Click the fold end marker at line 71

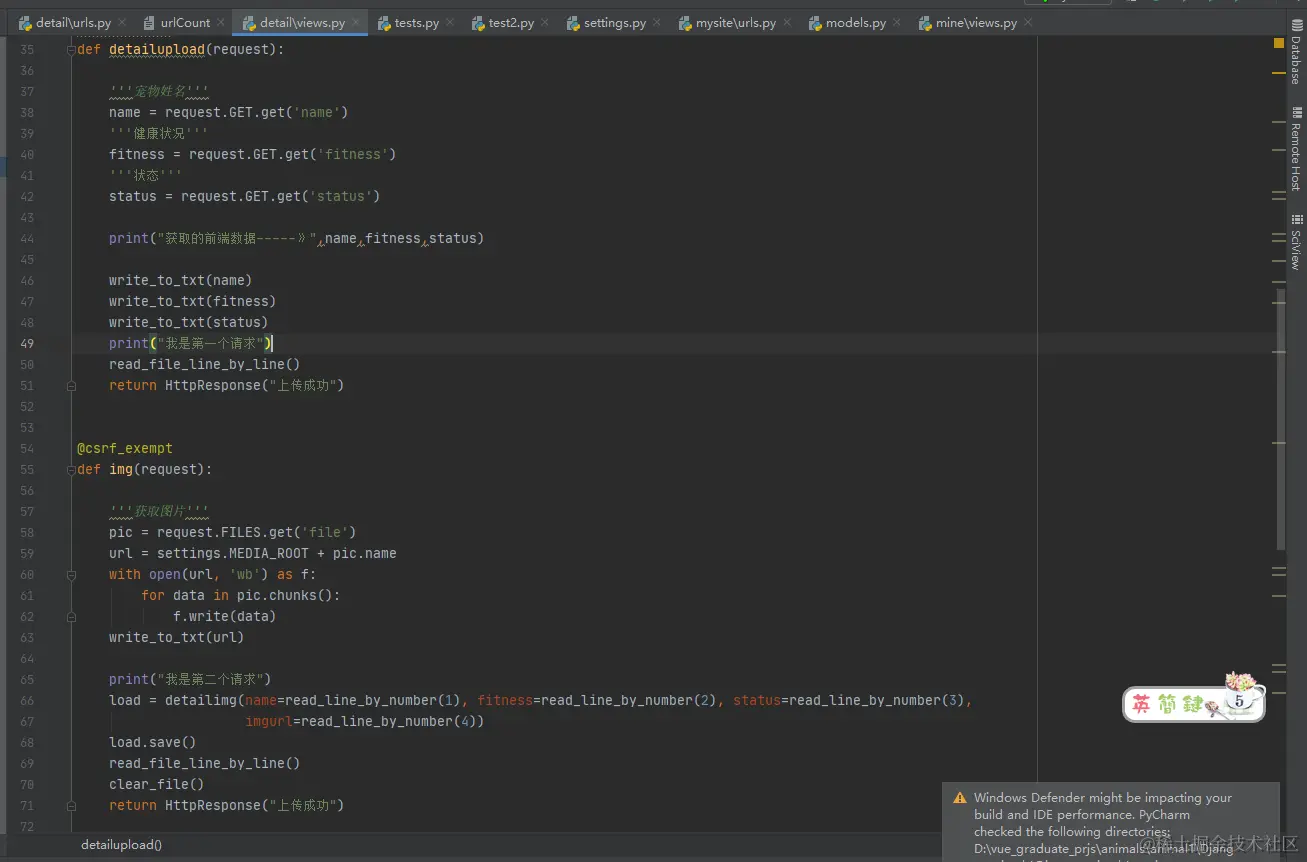(x=72, y=805)
